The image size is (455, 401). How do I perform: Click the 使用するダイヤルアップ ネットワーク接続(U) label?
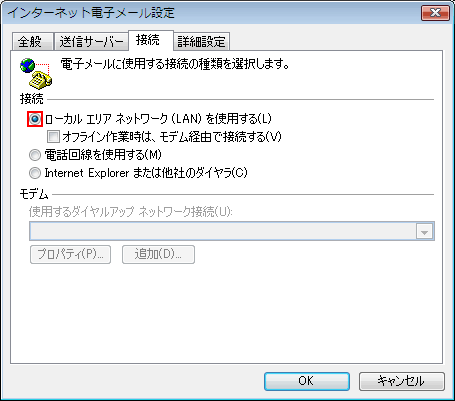pyautogui.click(x=131, y=212)
